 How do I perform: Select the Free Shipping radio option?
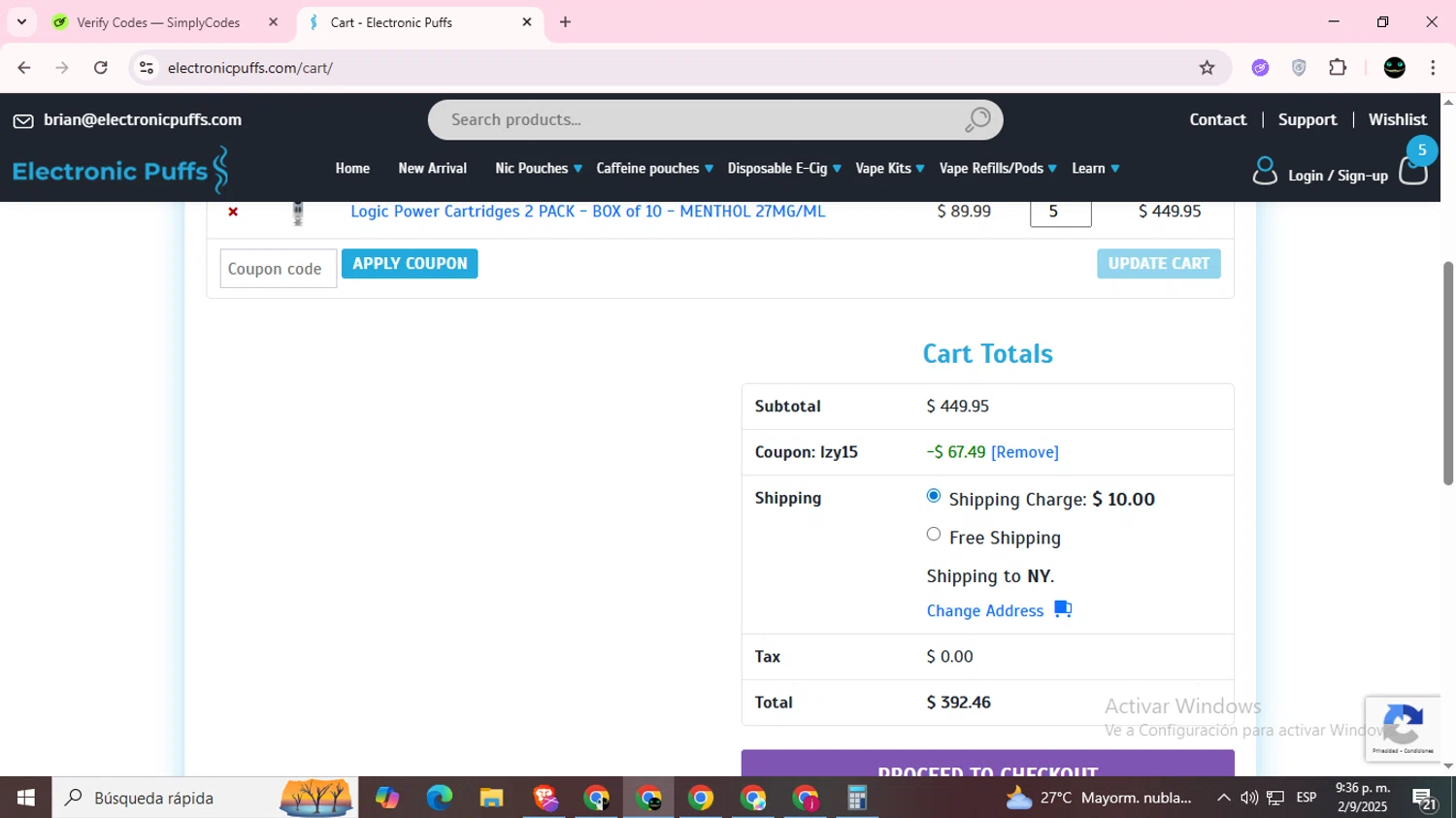tap(934, 534)
